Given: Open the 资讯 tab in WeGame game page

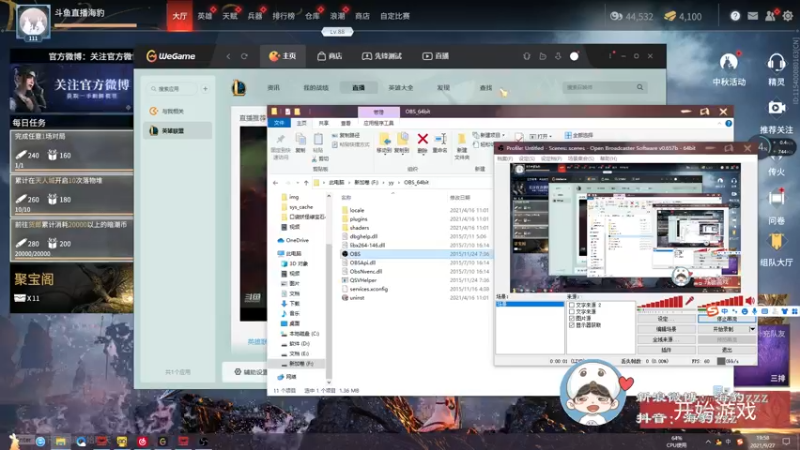Looking at the screenshot, I should [x=273, y=88].
